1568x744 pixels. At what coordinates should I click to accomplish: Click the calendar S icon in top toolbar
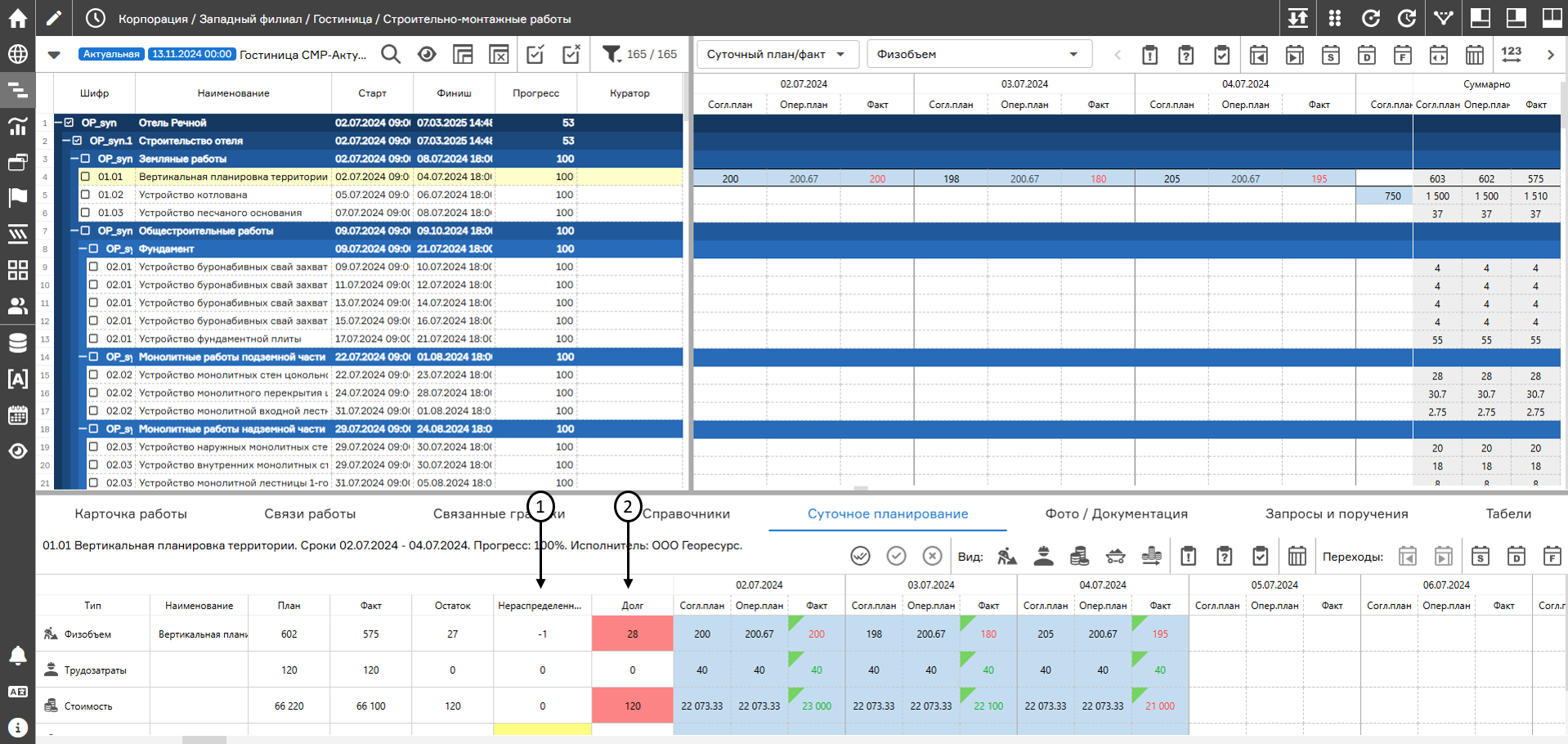[x=1330, y=55]
